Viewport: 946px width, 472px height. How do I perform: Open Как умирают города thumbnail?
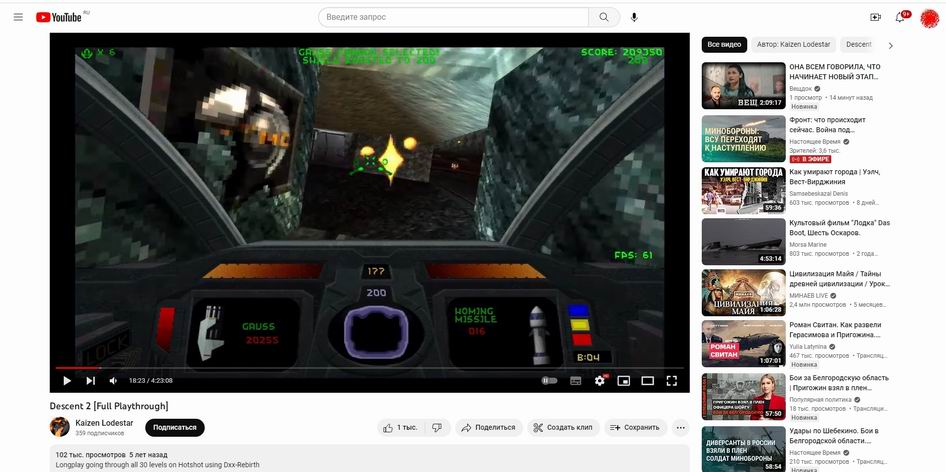pos(743,191)
